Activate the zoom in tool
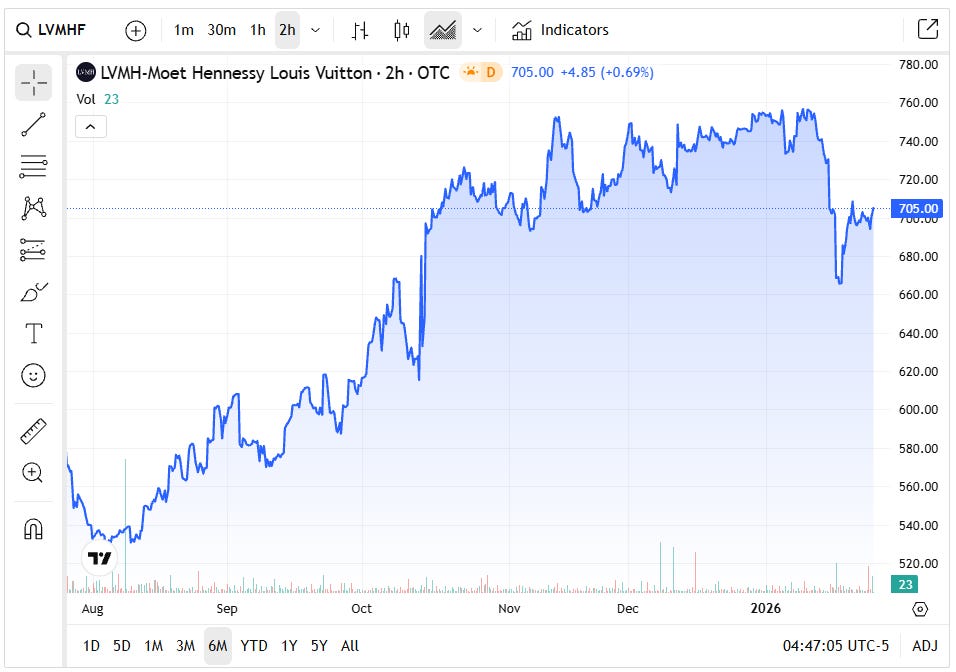The height and width of the screenshot is (672, 956). click(34, 473)
